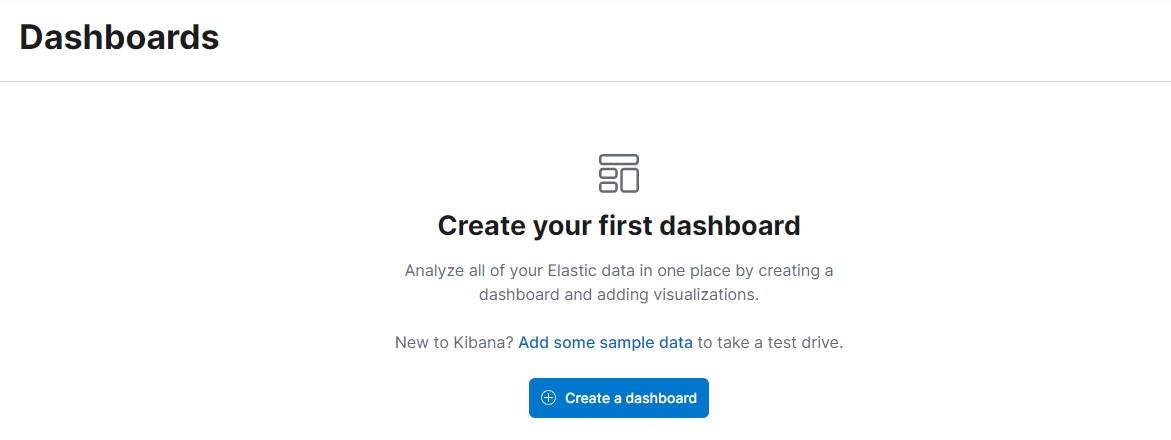Click the horizontal divider below Dashboards header
This screenshot has width=1171, height=440.
pos(586,81)
